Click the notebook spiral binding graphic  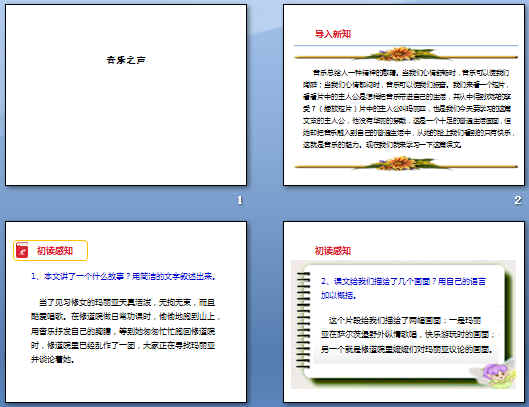pos(303,320)
